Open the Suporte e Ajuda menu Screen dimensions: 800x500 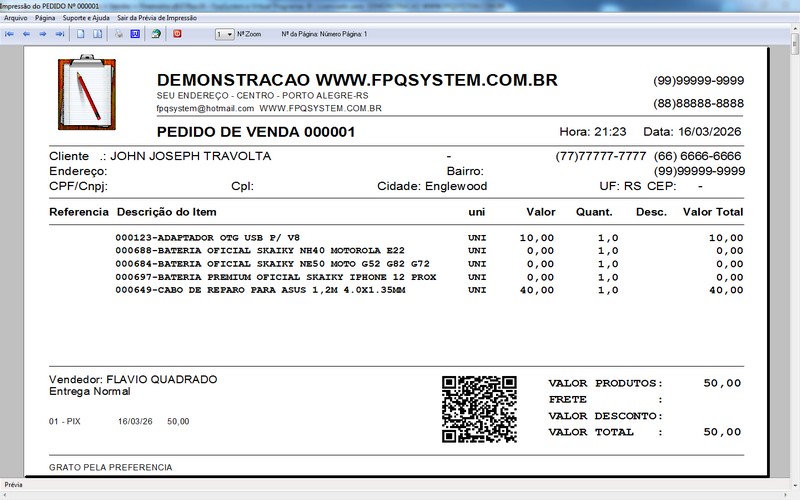click(86, 18)
